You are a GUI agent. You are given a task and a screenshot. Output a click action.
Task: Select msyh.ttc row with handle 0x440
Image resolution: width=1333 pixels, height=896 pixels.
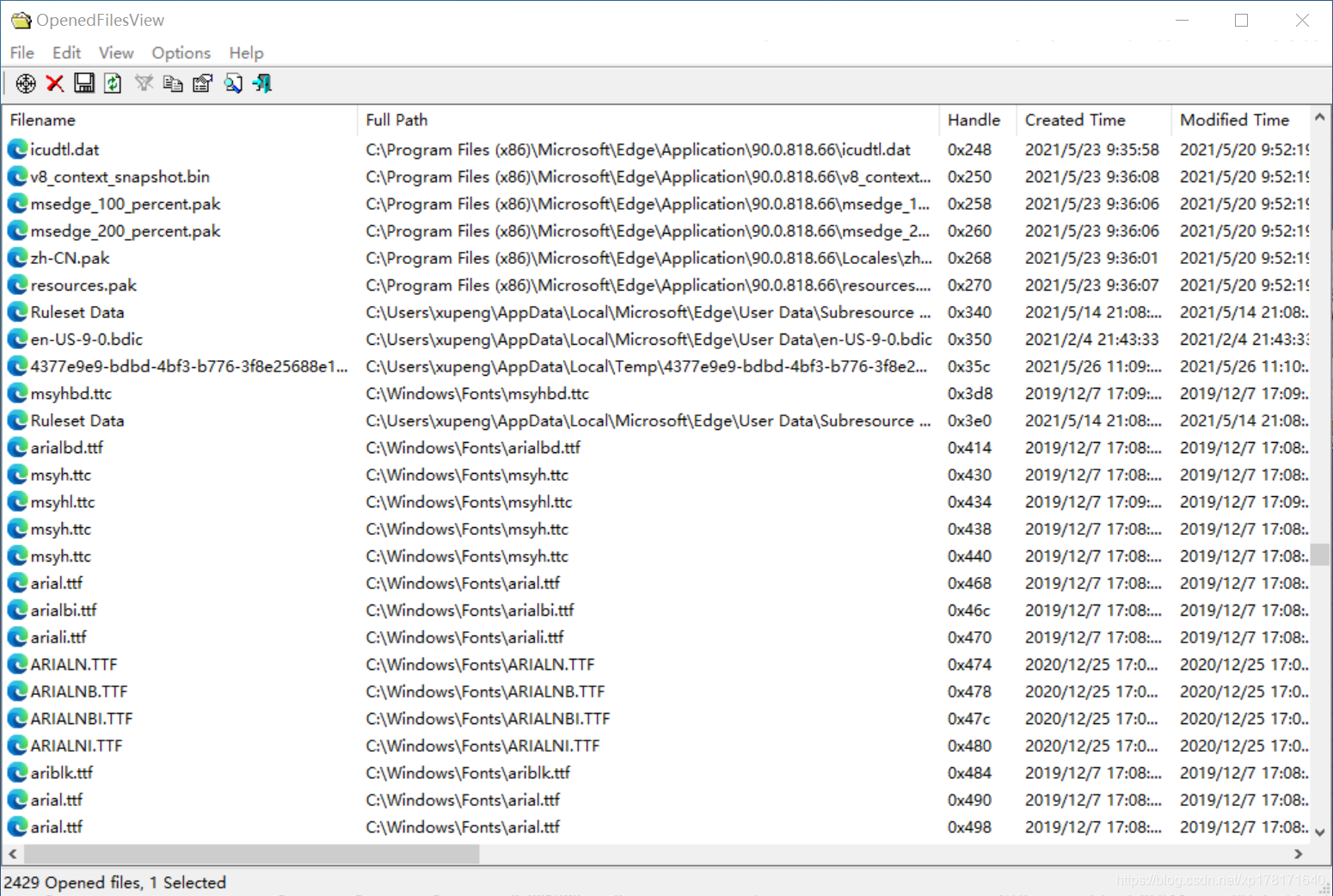[656, 556]
